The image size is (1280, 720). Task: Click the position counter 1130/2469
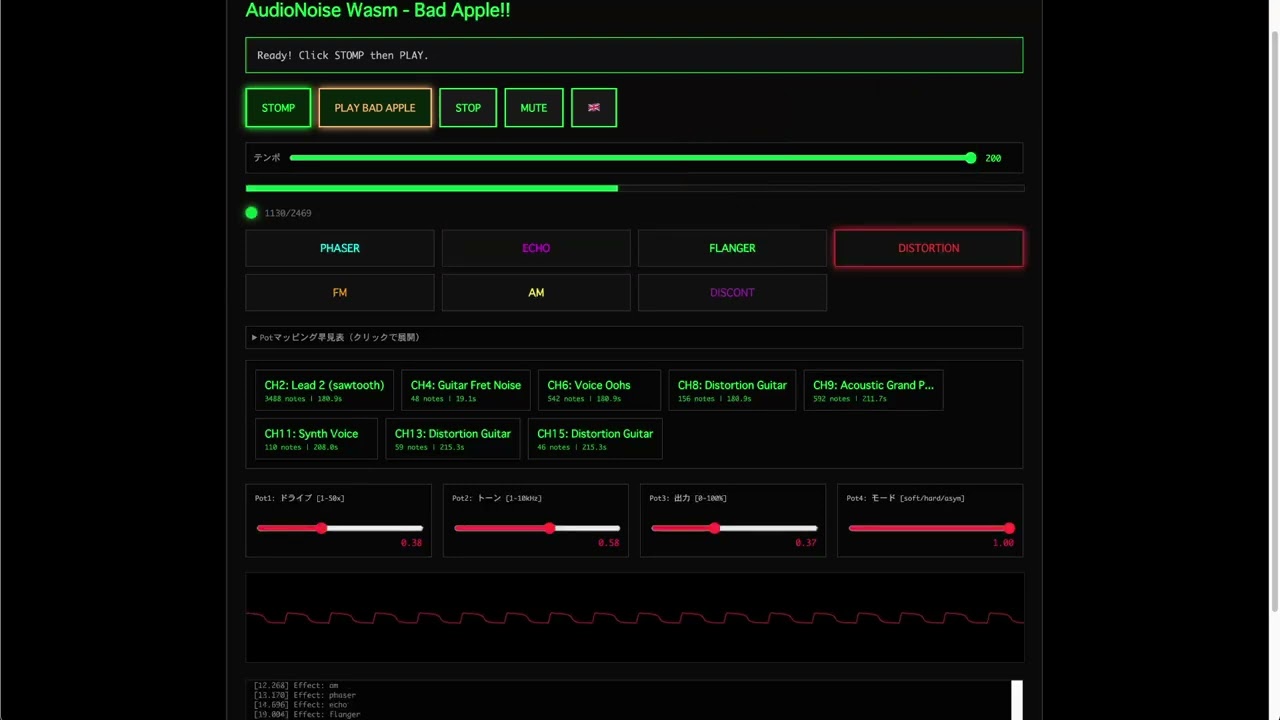pos(288,213)
